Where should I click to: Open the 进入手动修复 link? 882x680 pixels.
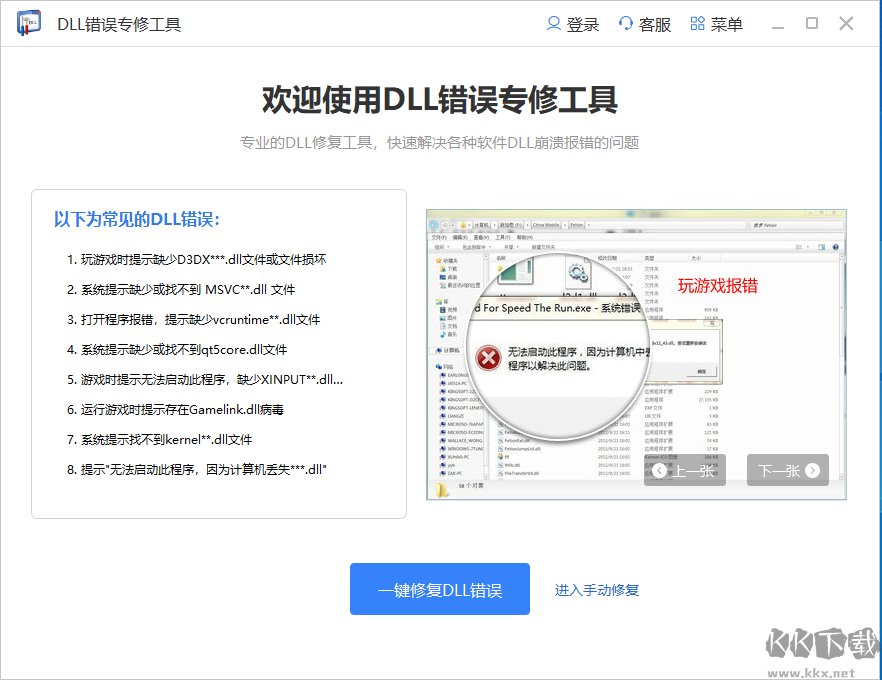point(597,590)
